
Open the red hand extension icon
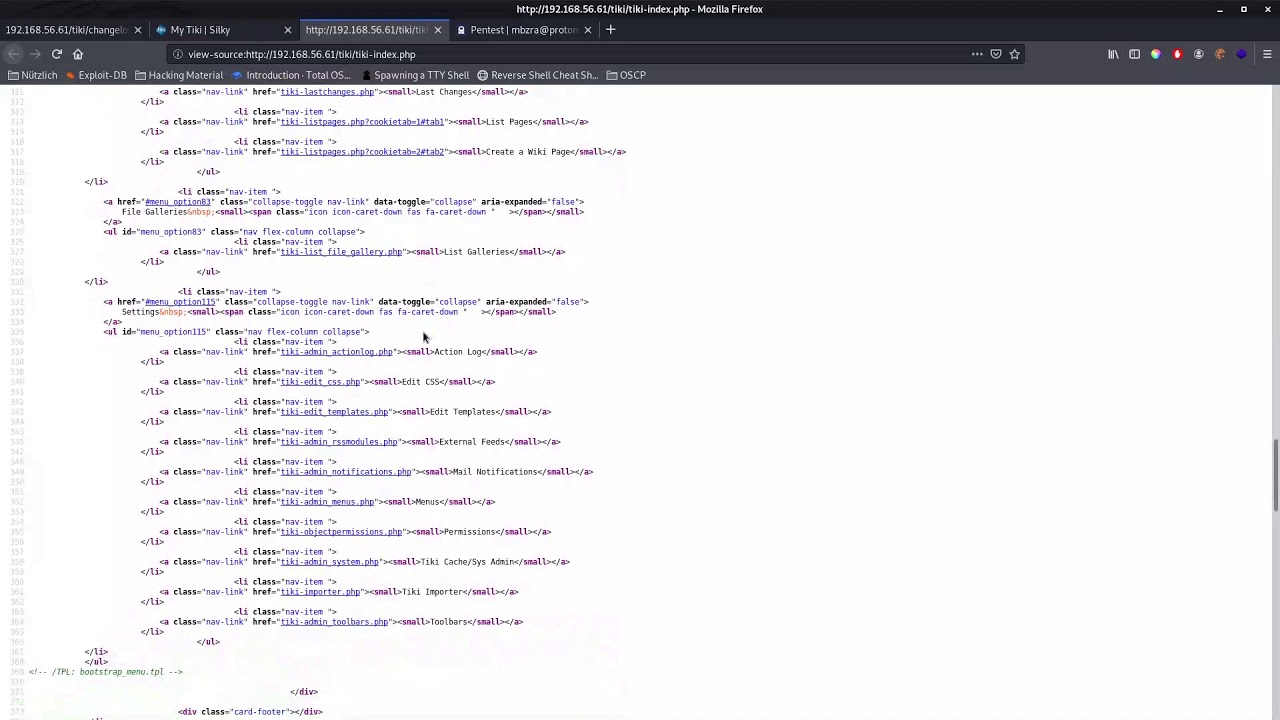point(1177,54)
